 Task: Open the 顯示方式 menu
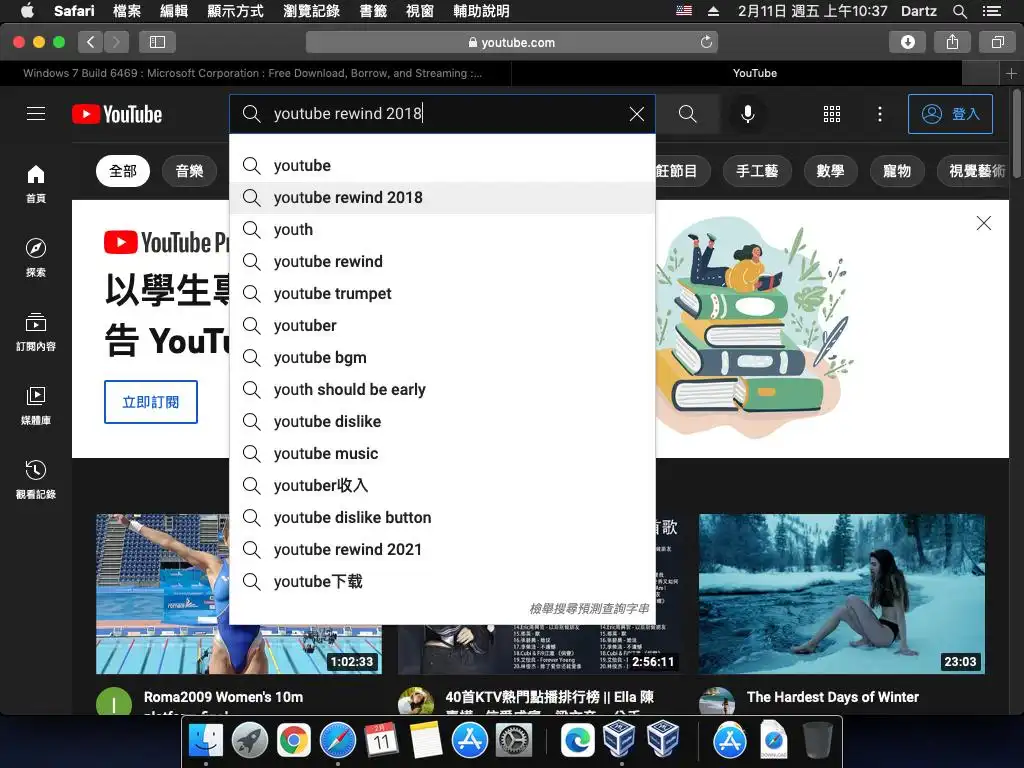point(235,11)
